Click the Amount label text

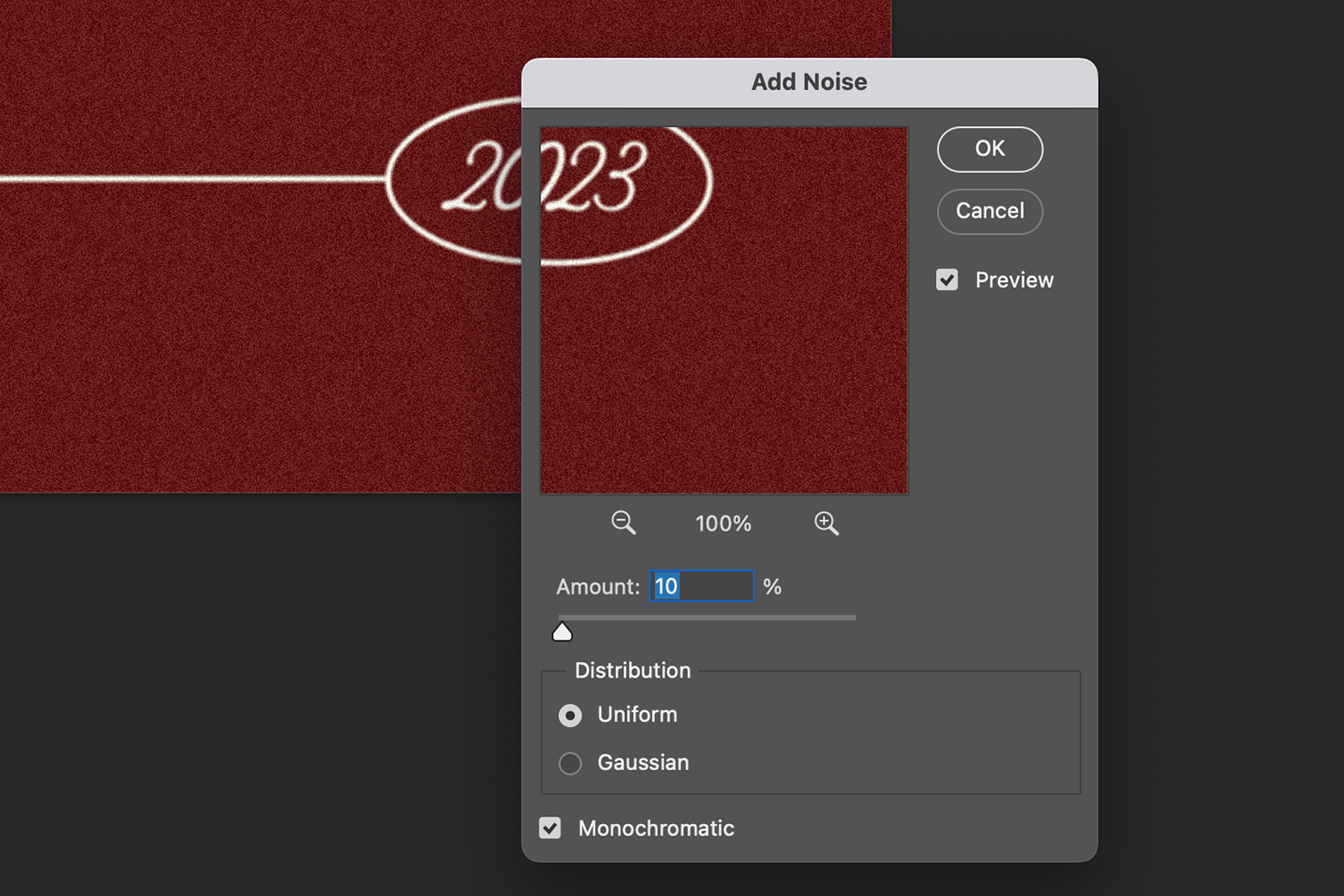(x=598, y=587)
